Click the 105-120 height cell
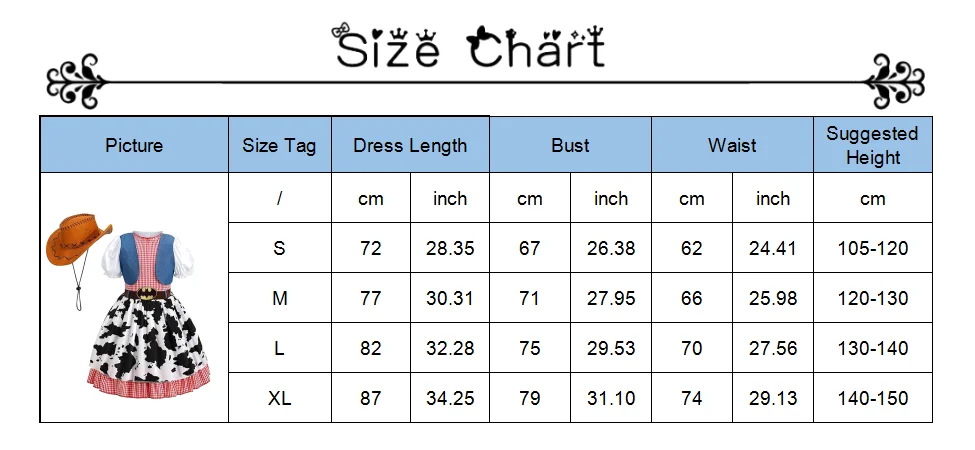Screen dimensions: 975x450 point(872,248)
